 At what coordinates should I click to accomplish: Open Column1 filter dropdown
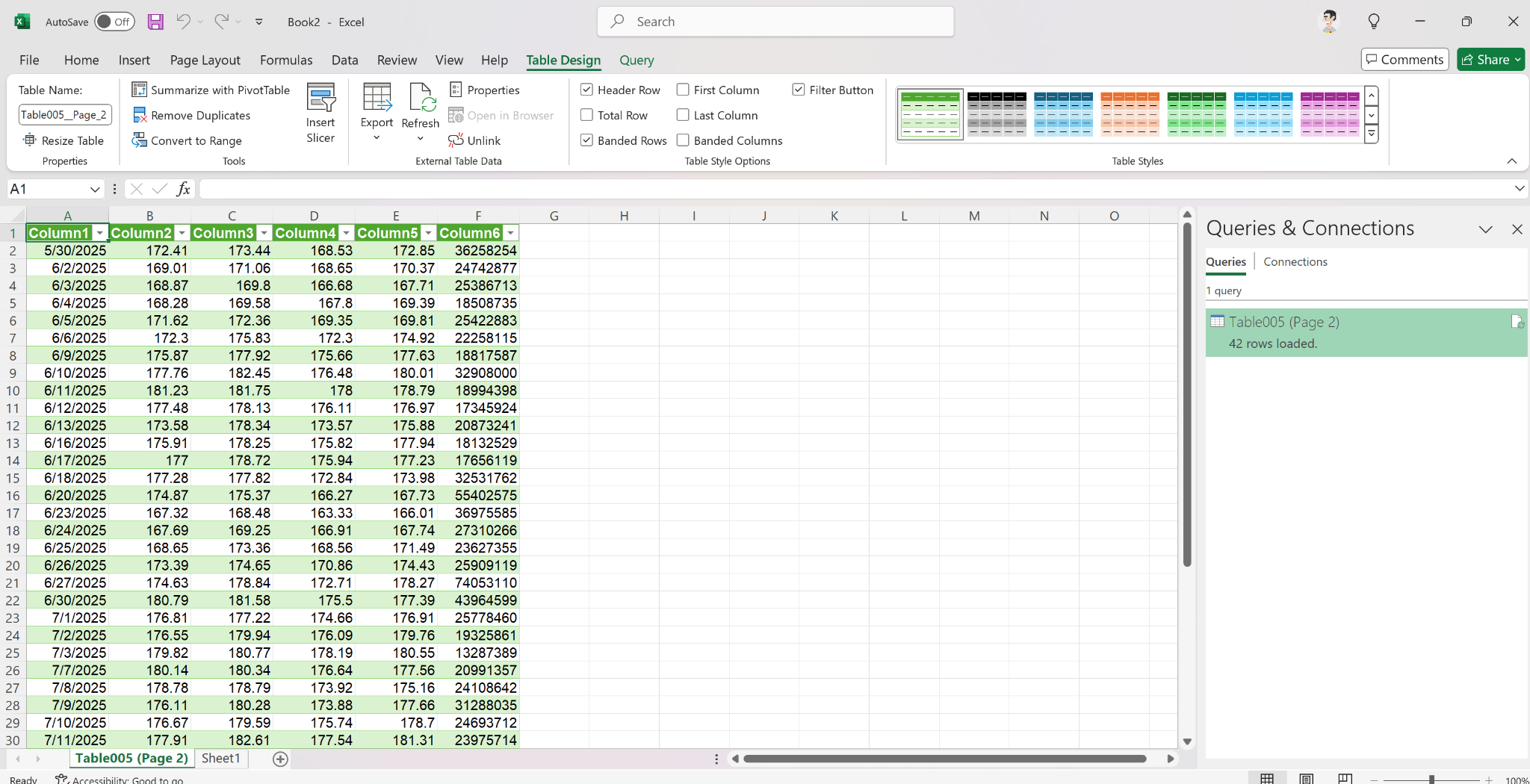click(99, 233)
